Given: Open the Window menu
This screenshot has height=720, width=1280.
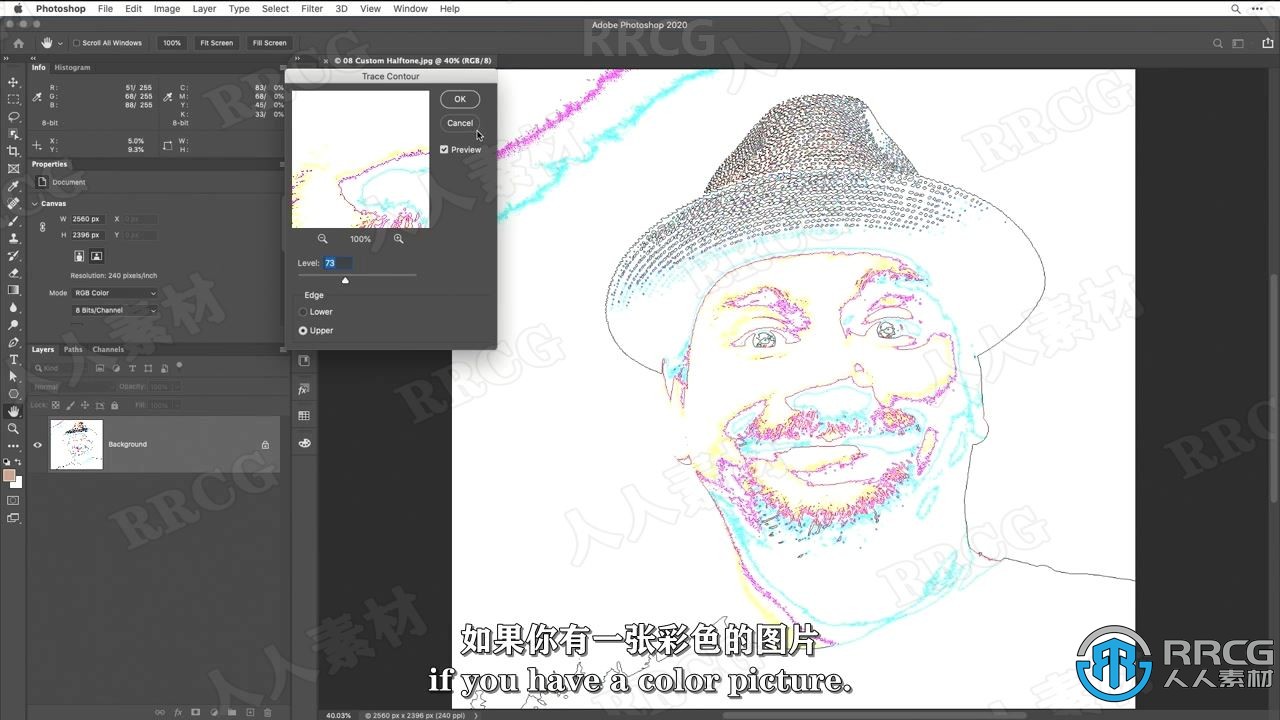Looking at the screenshot, I should (410, 8).
